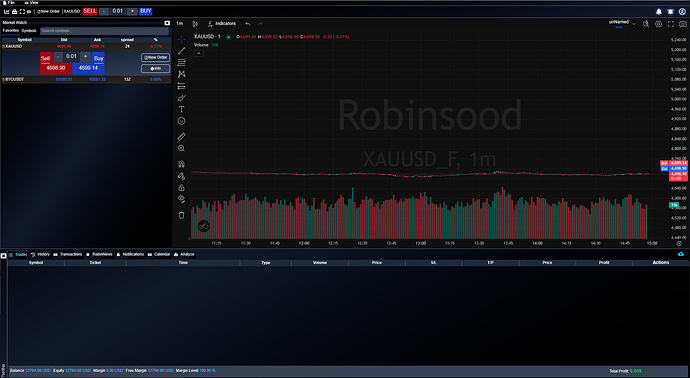The height and width of the screenshot is (378, 690).
Task: Open the View menu
Action: [32, 3]
